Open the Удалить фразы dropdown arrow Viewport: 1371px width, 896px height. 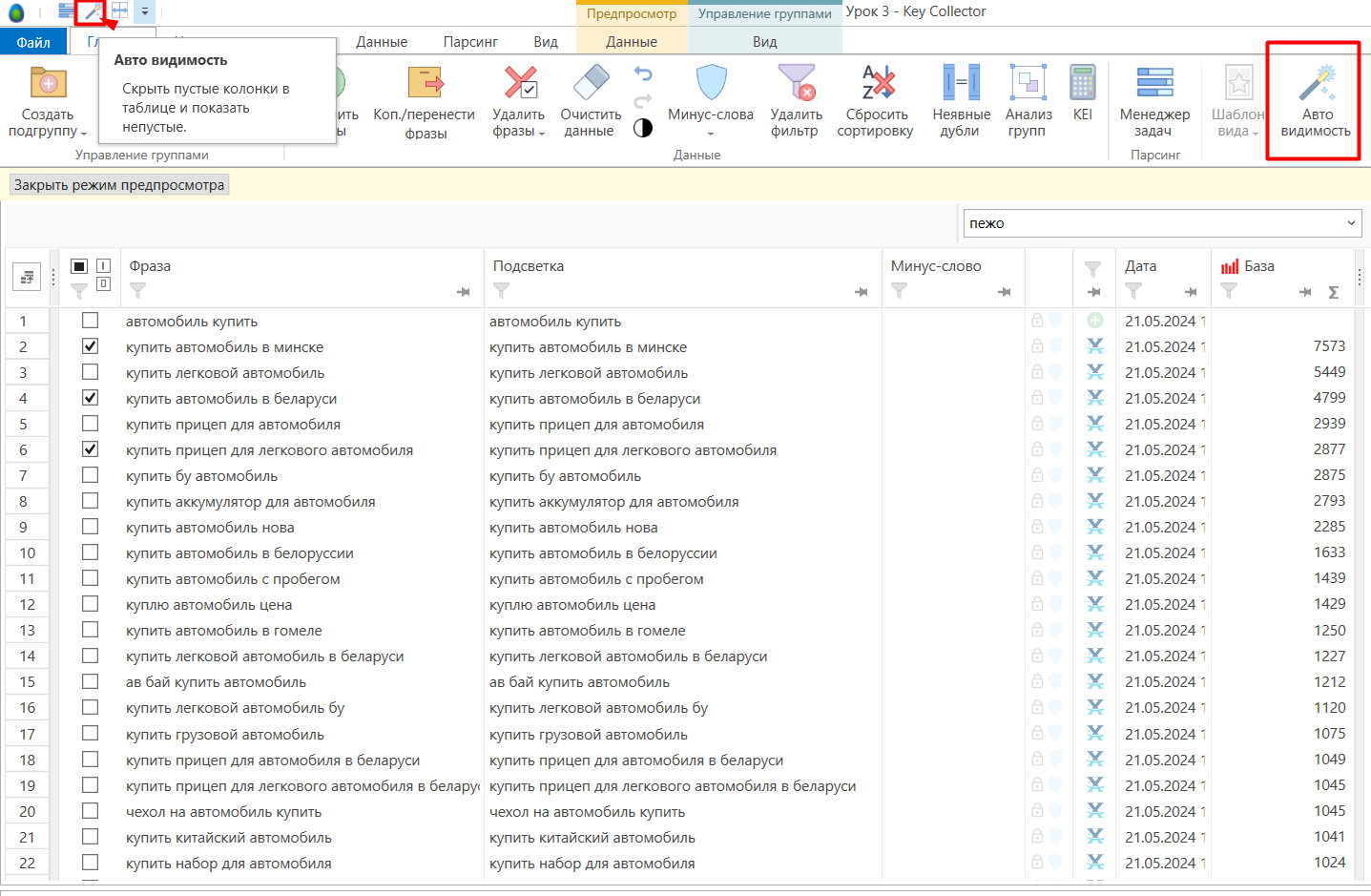tap(542, 134)
